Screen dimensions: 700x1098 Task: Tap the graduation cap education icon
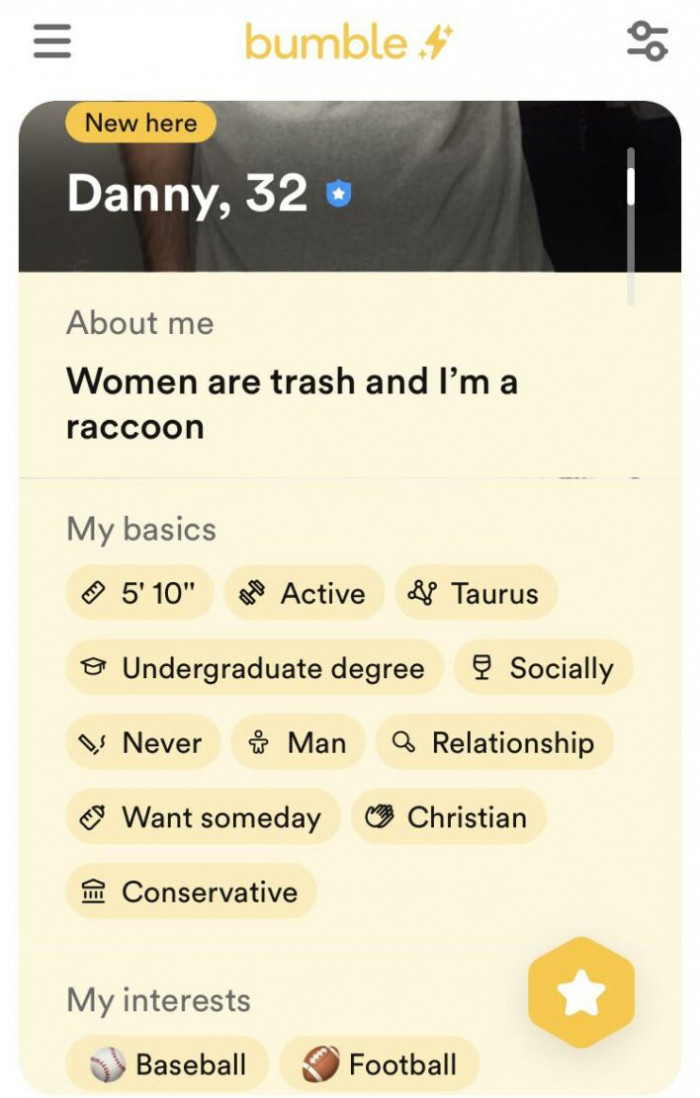[x=95, y=667]
